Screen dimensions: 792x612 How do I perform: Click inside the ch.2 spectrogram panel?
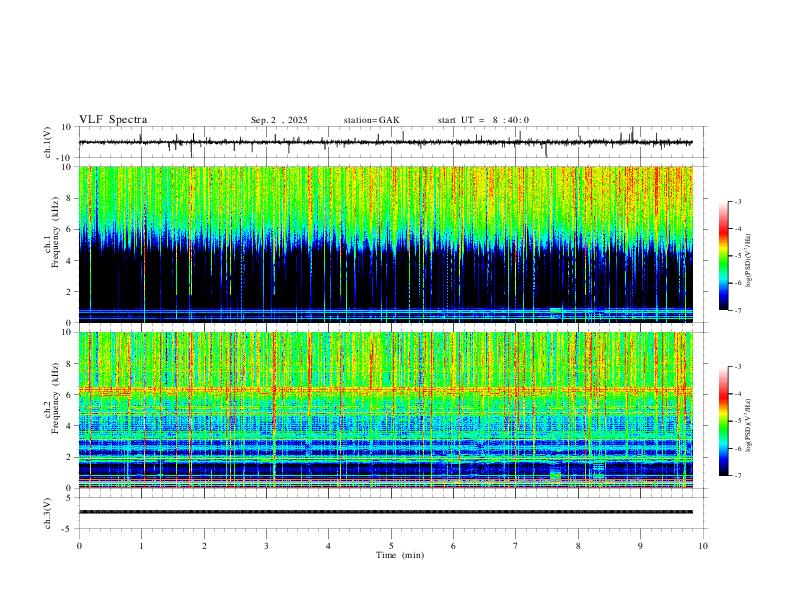click(385, 410)
